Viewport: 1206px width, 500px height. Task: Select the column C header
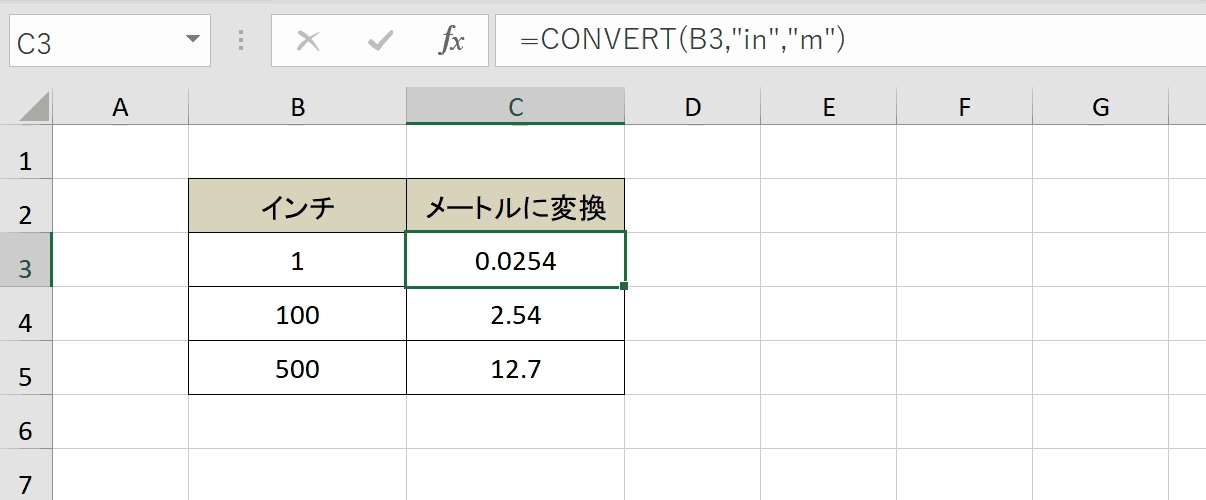[516, 107]
